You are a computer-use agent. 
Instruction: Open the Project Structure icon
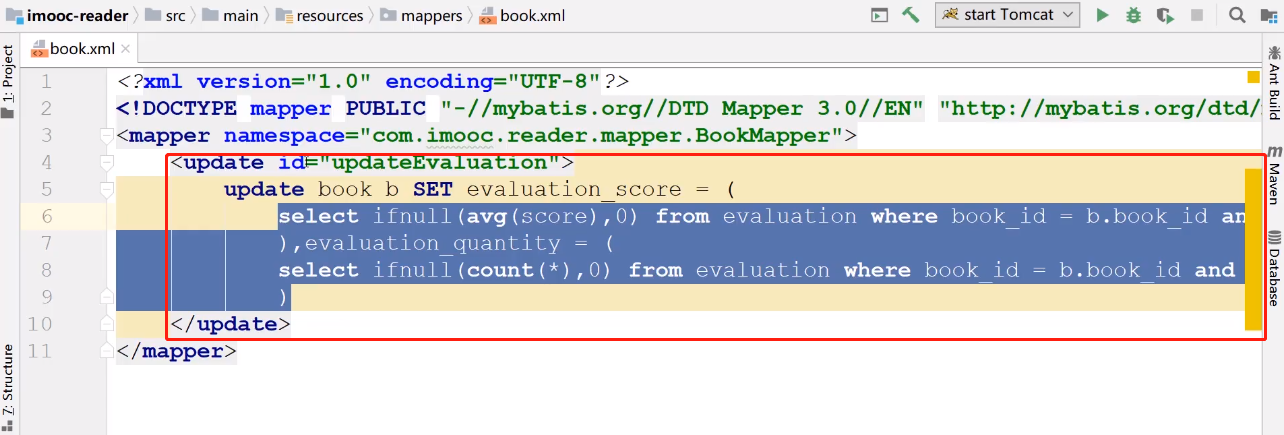[1267, 15]
